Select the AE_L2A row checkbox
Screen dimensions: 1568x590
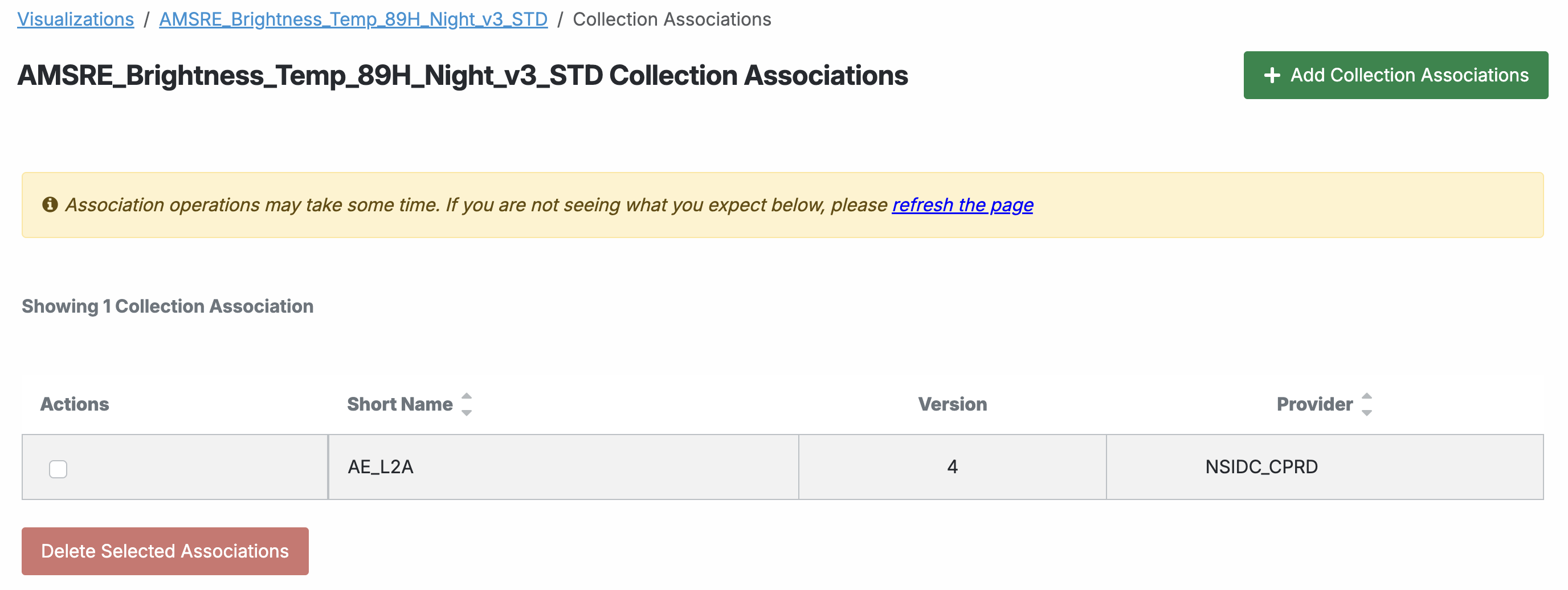click(59, 469)
